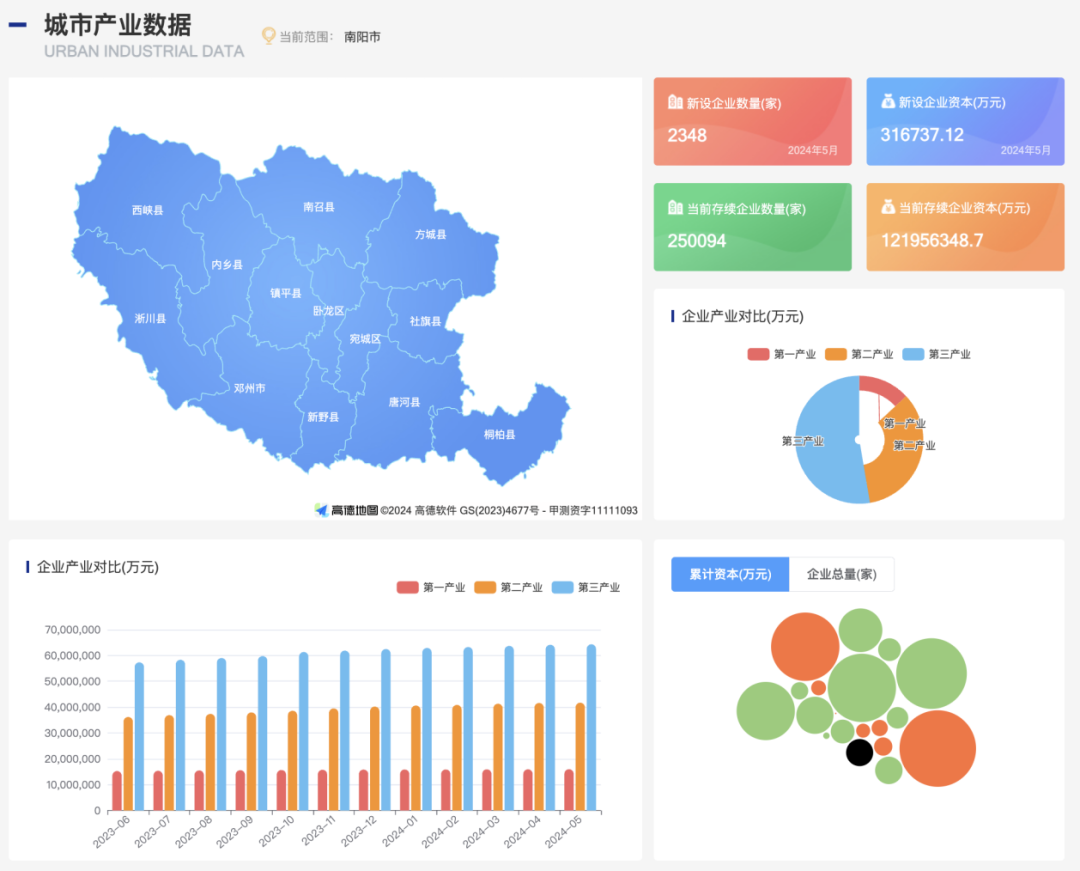Click the money bag icon on 当前存续企业资本 card
The width and height of the screenshot is (1080, 871).
888,208
